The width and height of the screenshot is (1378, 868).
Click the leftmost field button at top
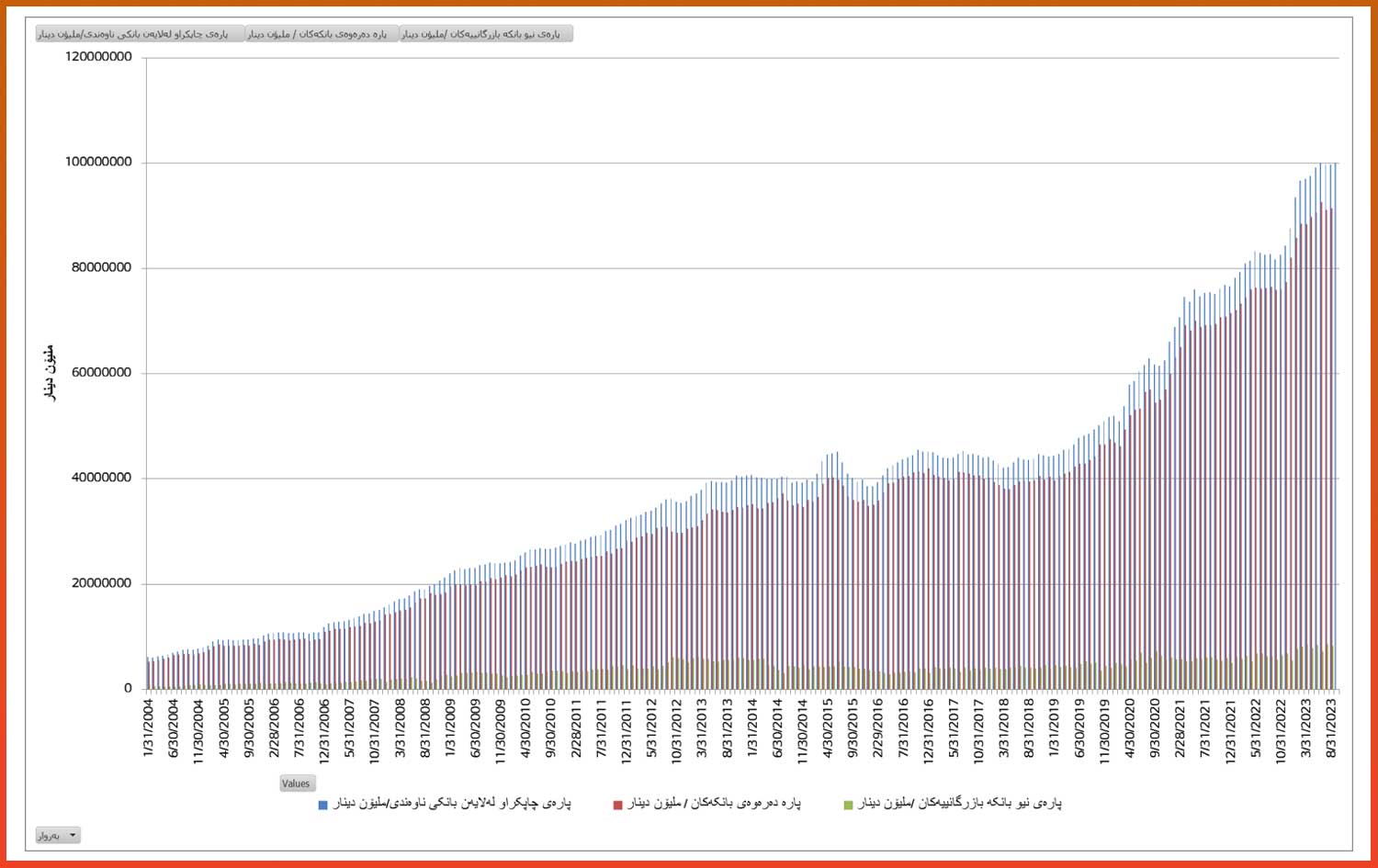coord(140,34)
